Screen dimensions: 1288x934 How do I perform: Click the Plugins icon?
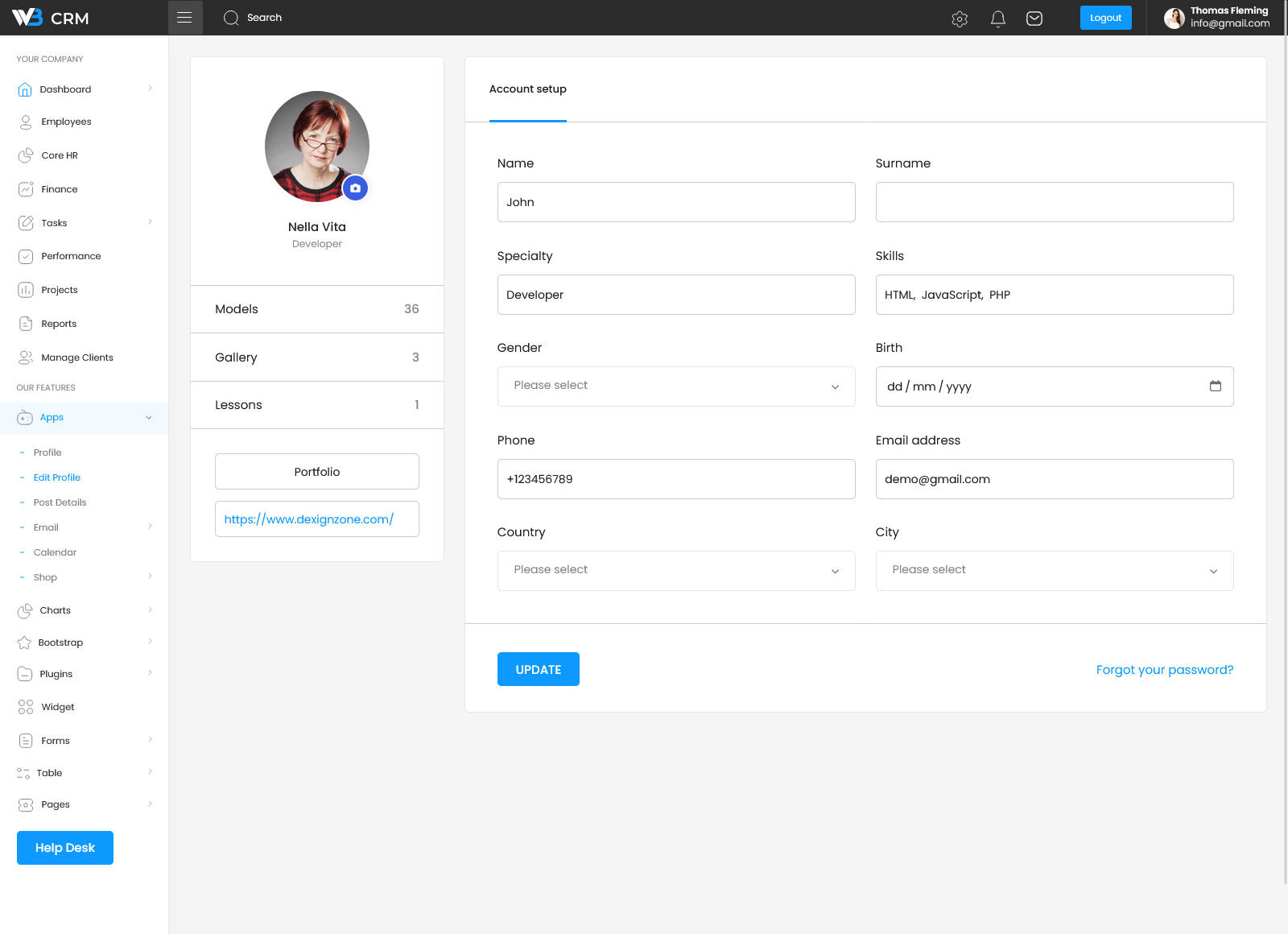25,674
